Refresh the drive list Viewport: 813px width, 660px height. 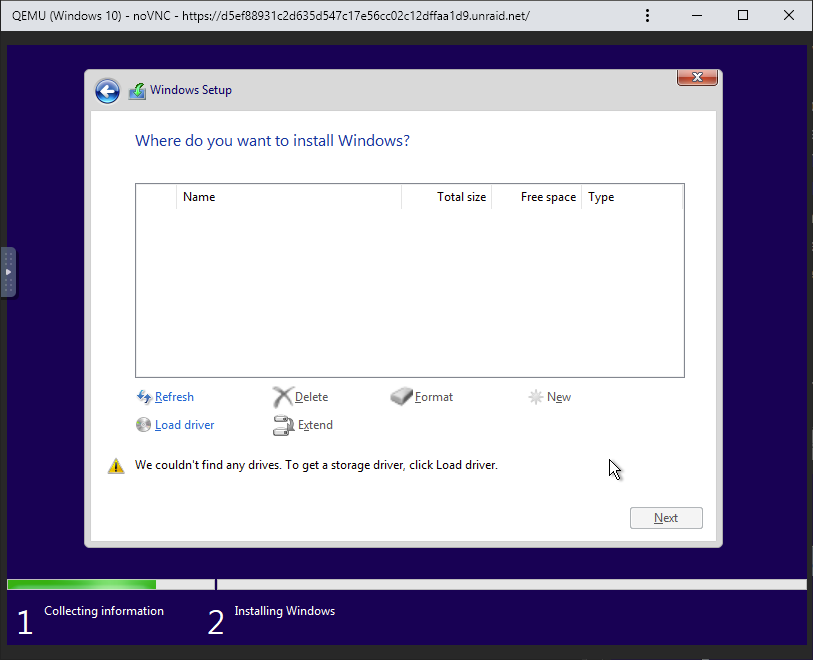(x=174, y=397)
